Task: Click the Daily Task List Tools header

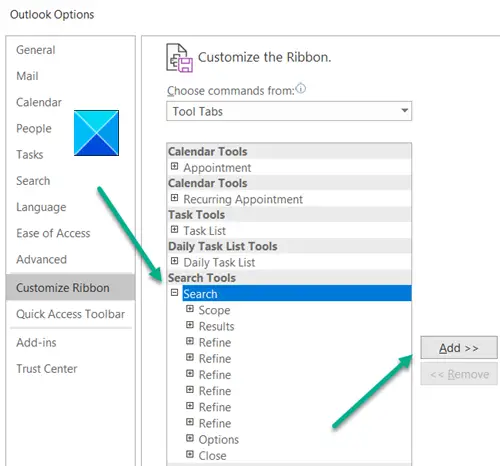Action: click(x=289, y=246)
